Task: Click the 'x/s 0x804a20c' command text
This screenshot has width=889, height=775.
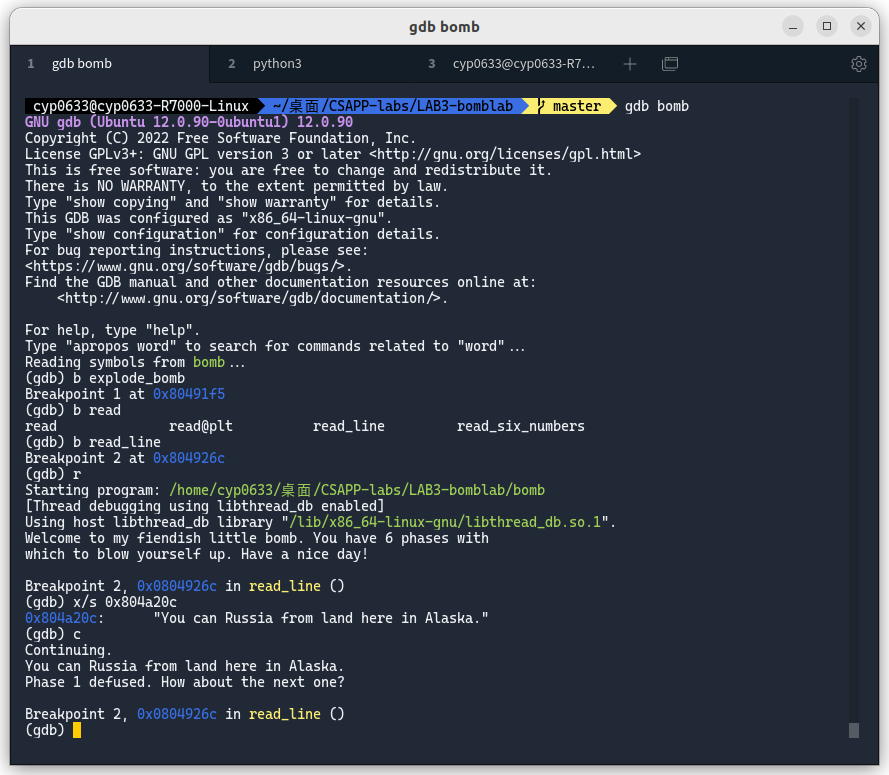Action: [x=125, y=602]
